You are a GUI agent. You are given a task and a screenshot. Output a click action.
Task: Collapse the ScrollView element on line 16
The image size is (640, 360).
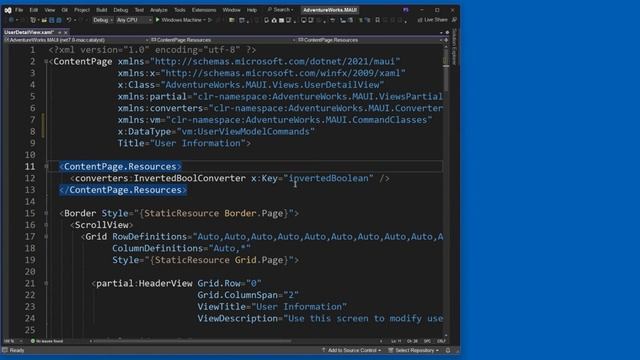[46, 225]
